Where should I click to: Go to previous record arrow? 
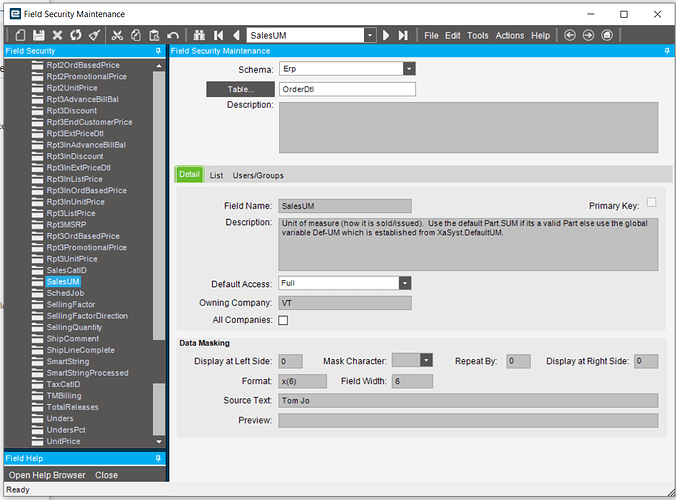[236, 35]
